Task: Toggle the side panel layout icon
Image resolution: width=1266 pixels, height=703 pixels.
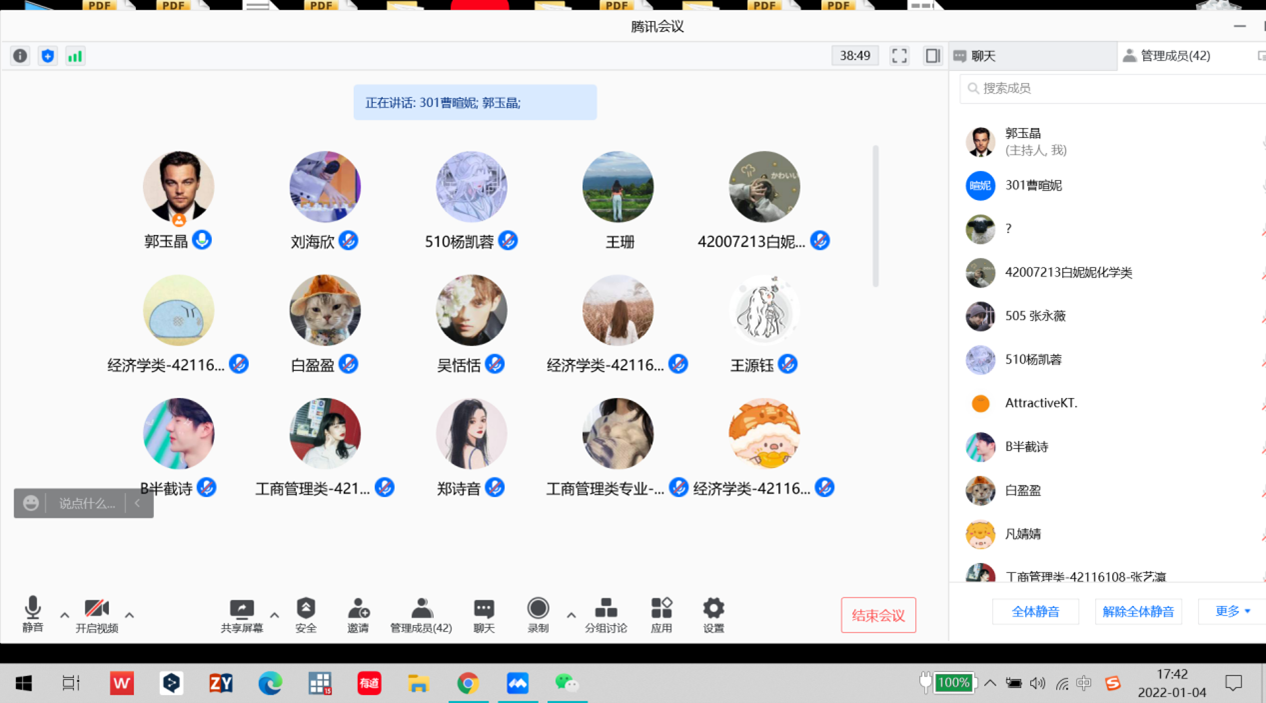Action: click(932, 56)
